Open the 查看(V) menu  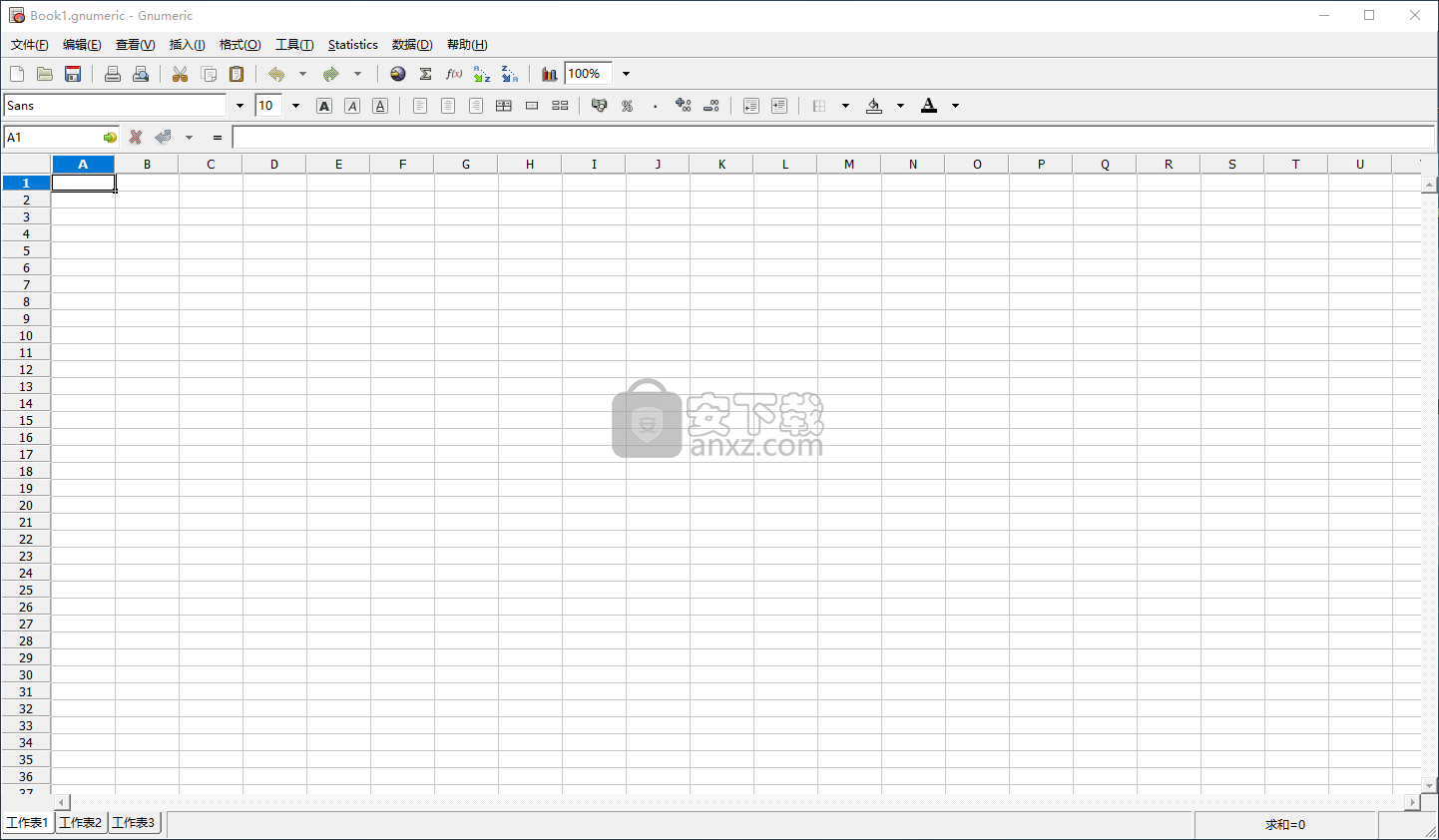(135, 45)
